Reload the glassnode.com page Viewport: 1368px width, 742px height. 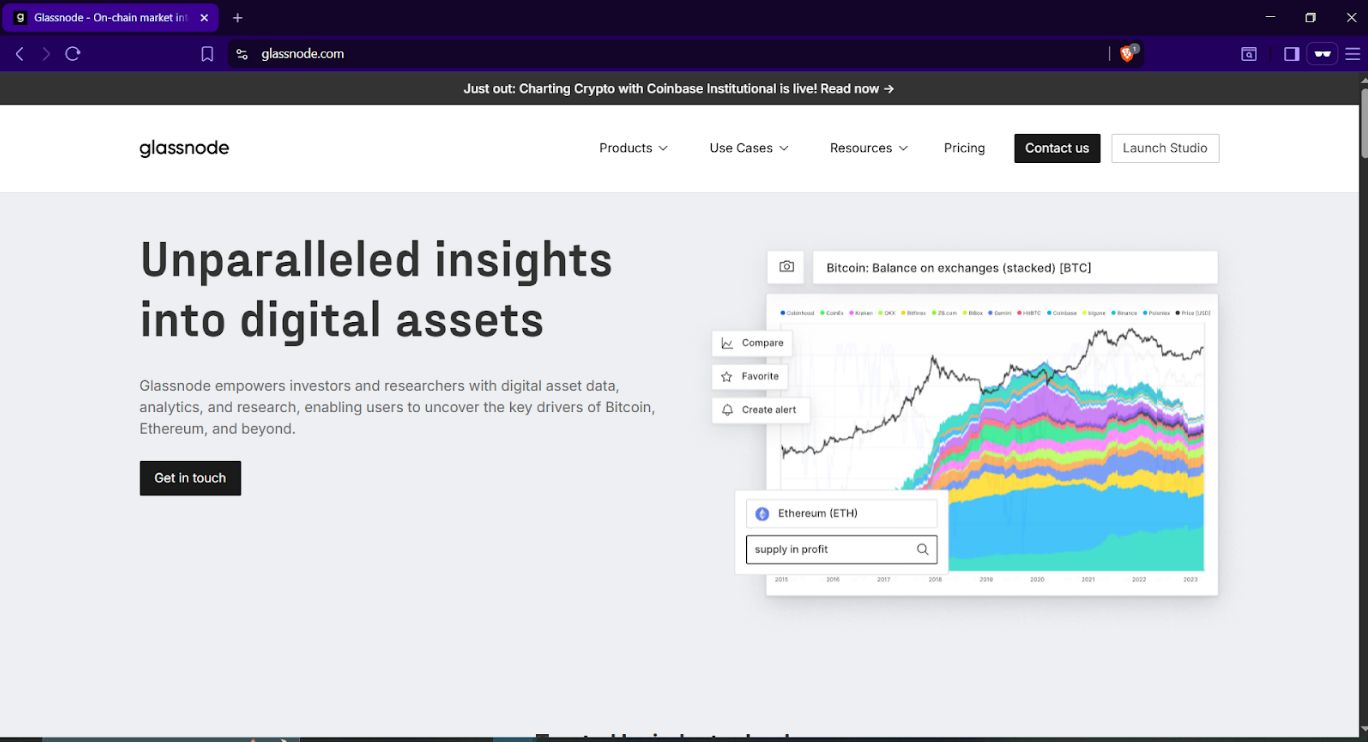[73, 54]
